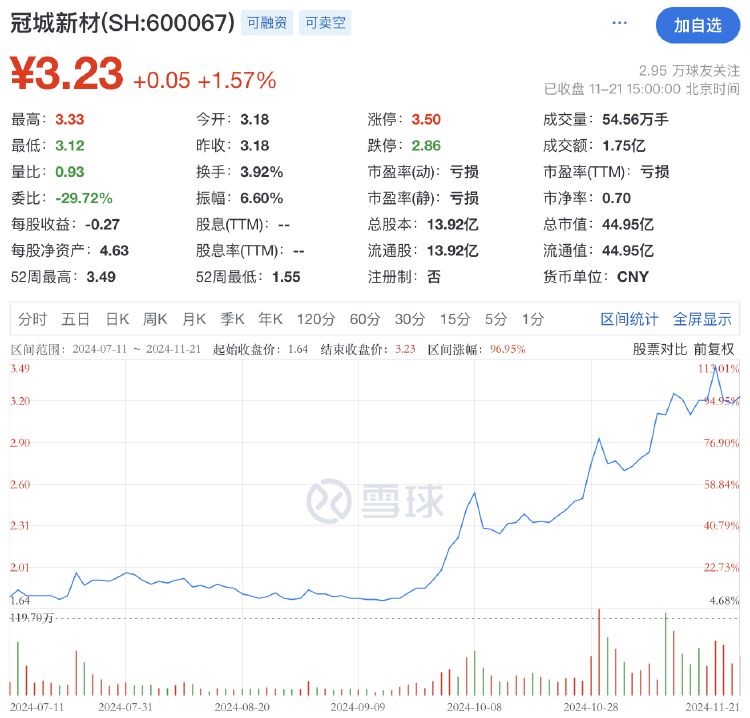Click the 可卖空 tag
Screen dimensions: 750x718
coord(325,23)
